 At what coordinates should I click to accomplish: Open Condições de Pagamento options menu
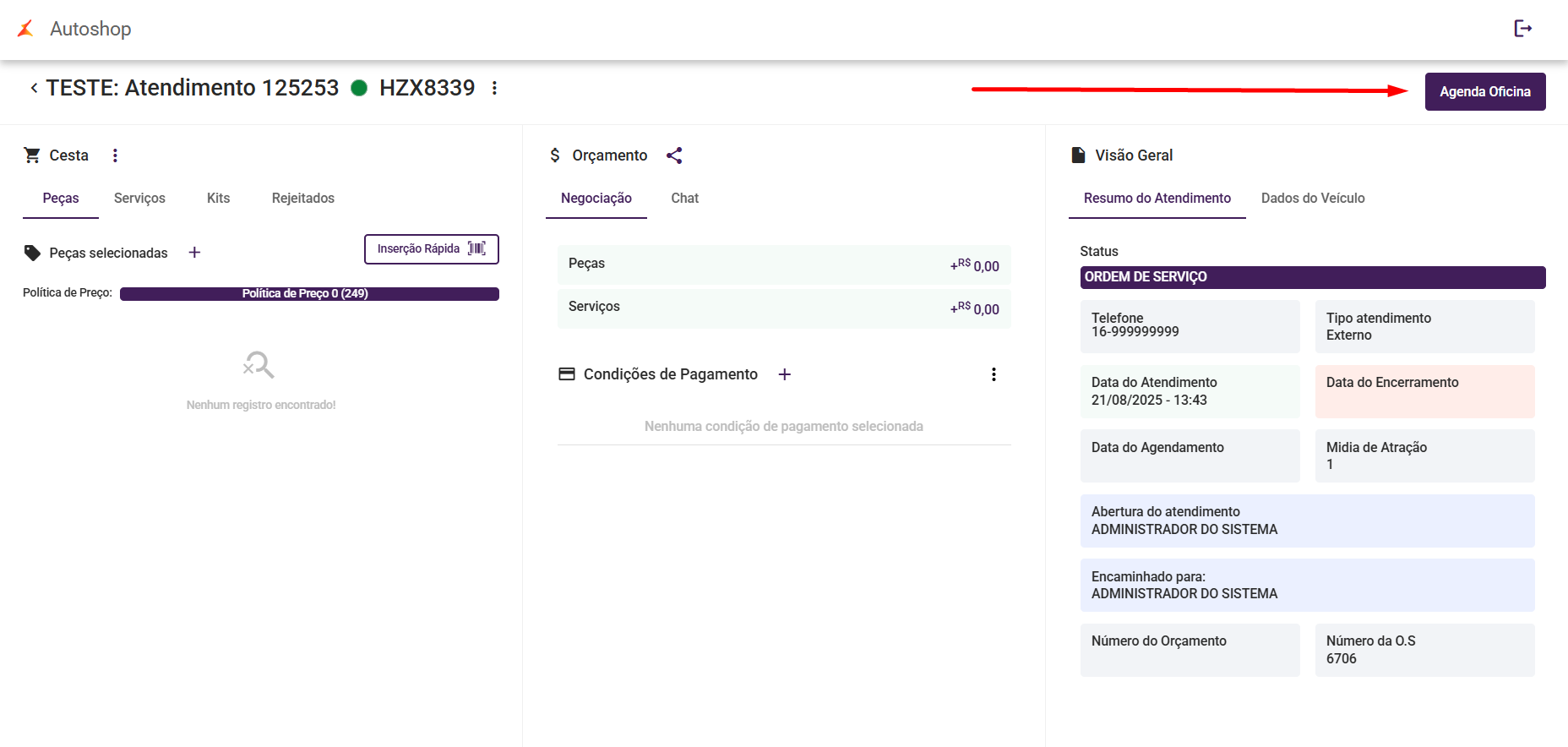(x=994, y=374)
